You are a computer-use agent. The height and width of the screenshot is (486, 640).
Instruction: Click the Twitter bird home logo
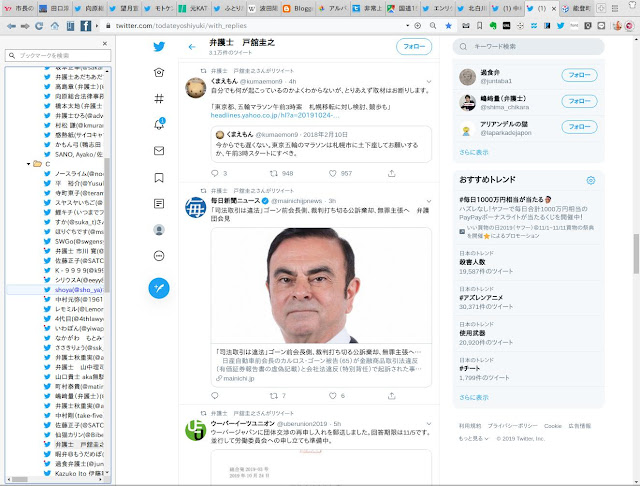159,47
